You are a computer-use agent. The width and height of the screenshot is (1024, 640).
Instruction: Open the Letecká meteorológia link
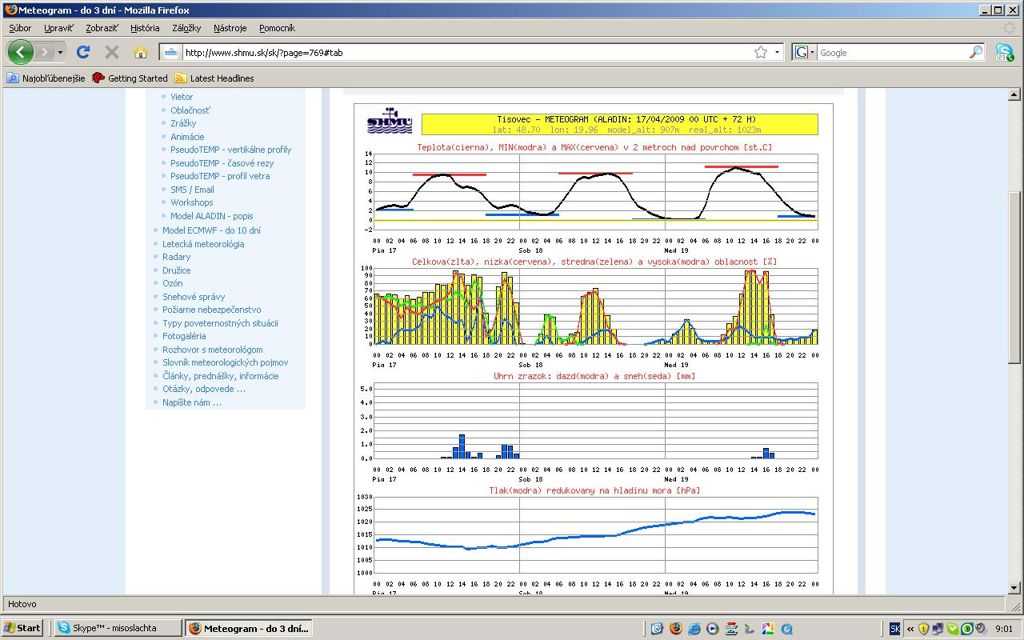click(x=203, y=244)
